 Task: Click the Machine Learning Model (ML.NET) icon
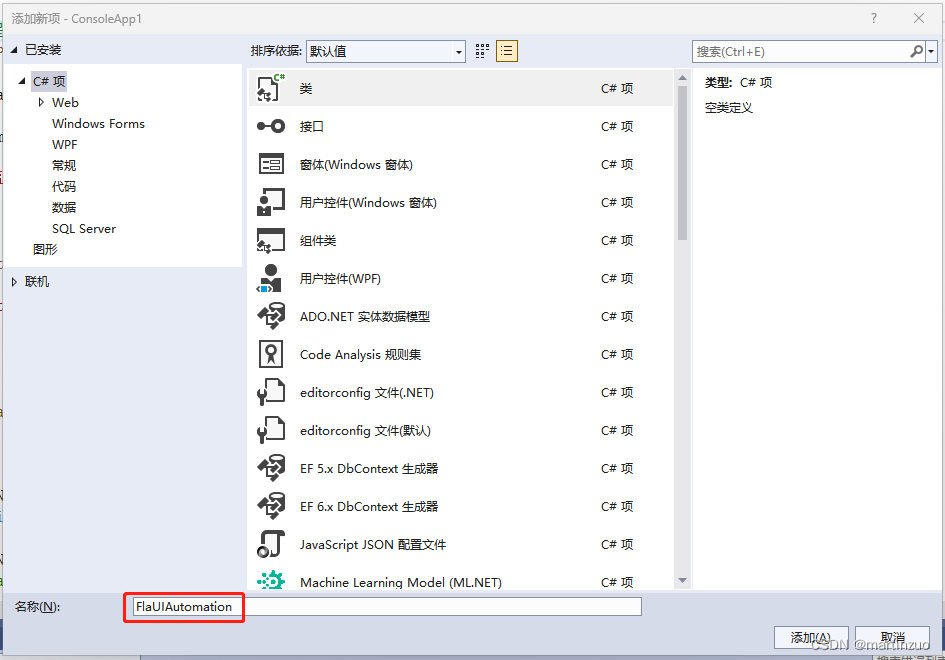coord(271,580)
